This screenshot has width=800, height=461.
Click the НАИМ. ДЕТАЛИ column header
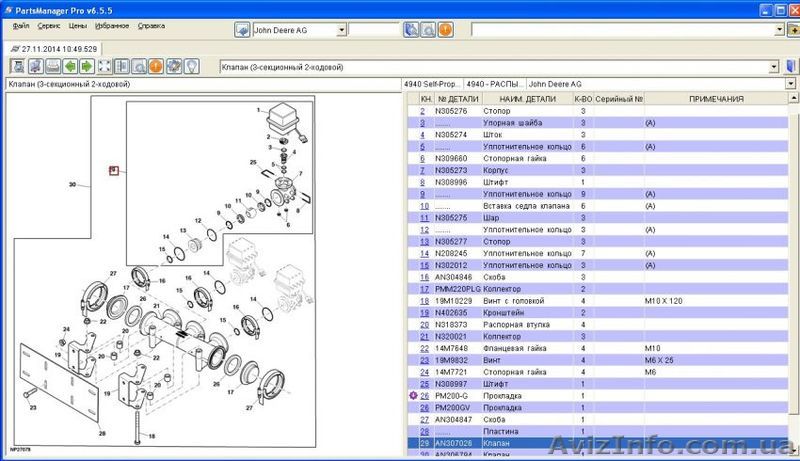(527, 99)
